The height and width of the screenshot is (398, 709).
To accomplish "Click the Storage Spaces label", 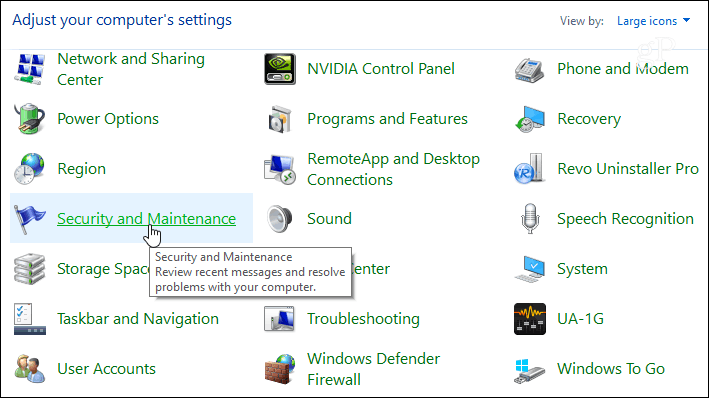I will (103, 269).
